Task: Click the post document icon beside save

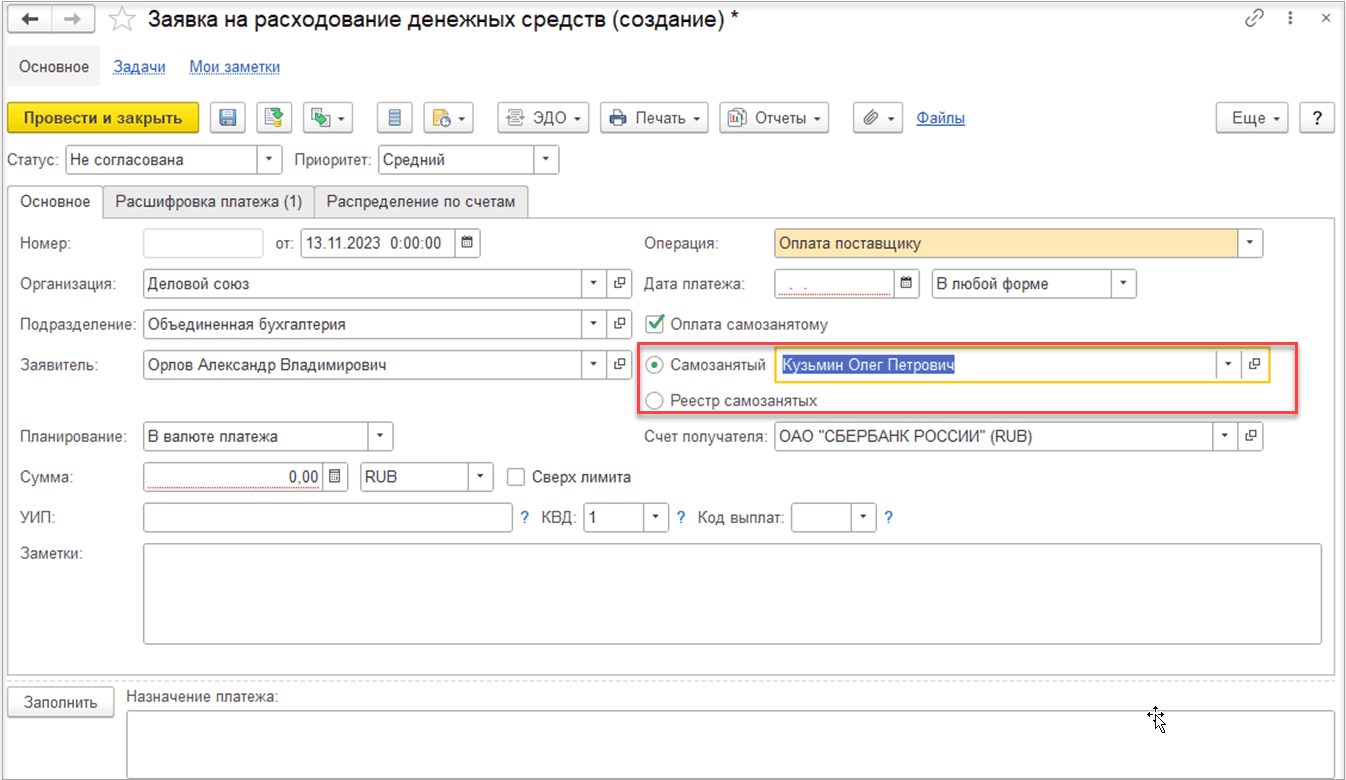Action: [x=273, y=118]
